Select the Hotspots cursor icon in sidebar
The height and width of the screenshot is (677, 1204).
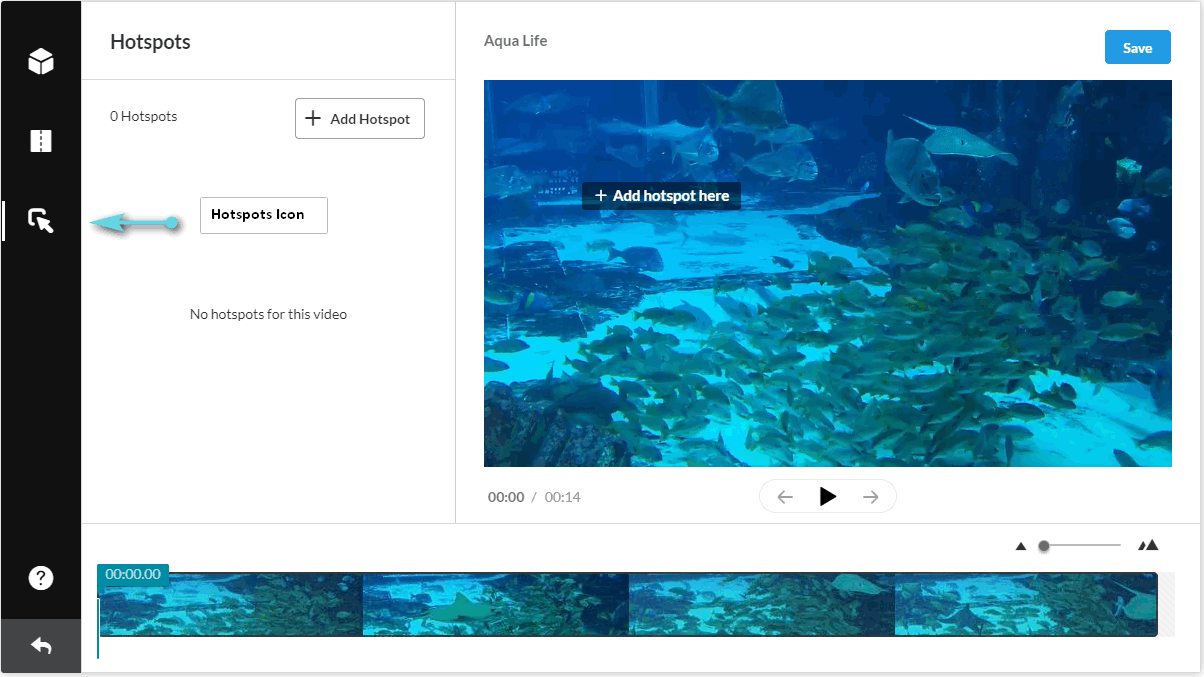point(40,220)
